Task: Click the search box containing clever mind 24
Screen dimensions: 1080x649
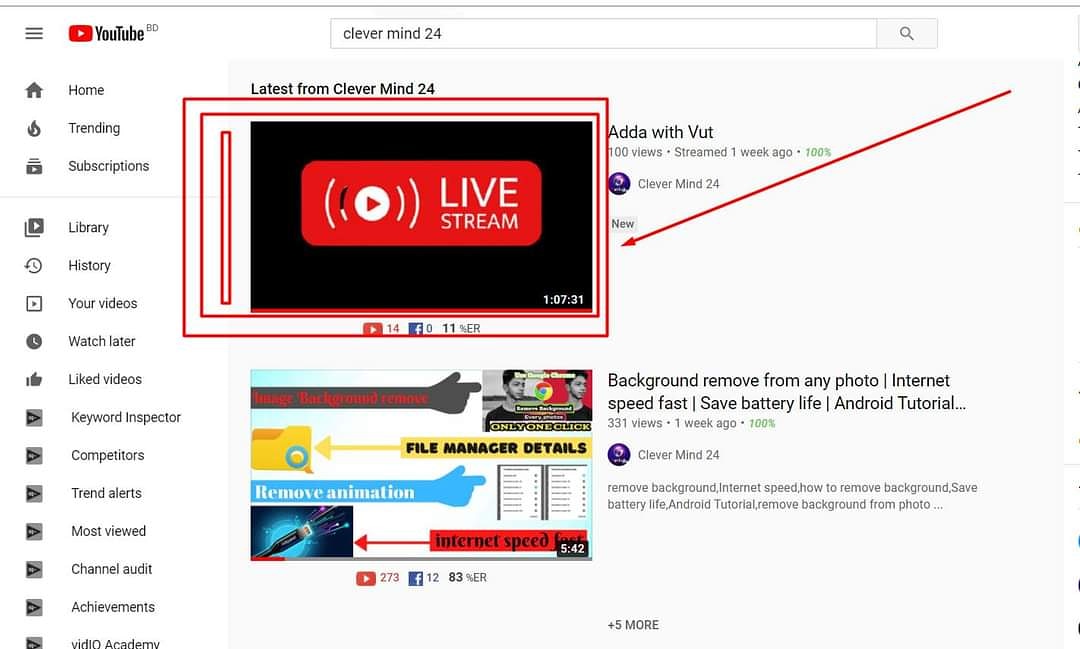Action: [603, 33]
